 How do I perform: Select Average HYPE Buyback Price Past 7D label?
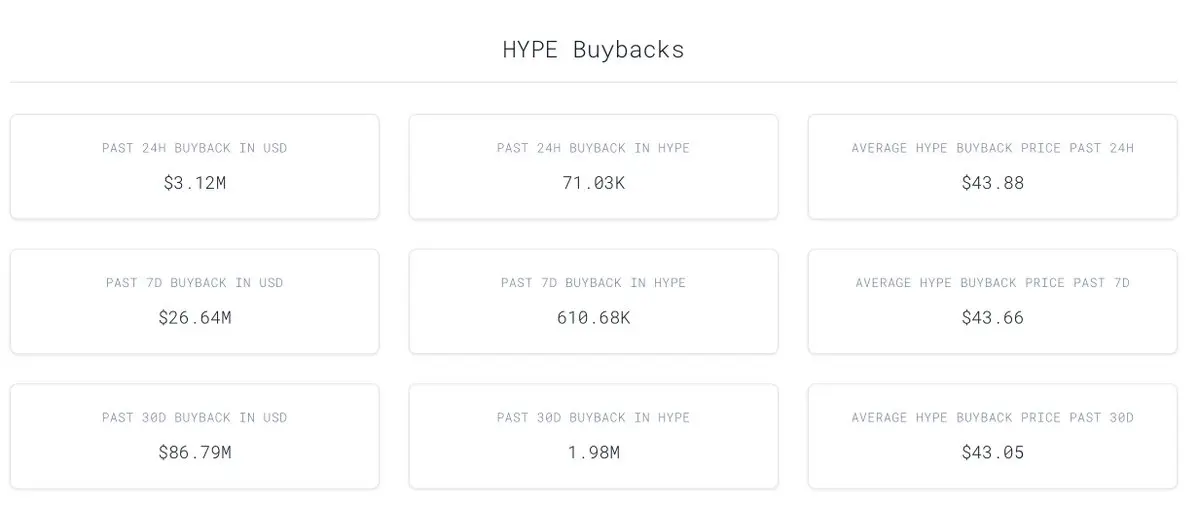(993, 282)
